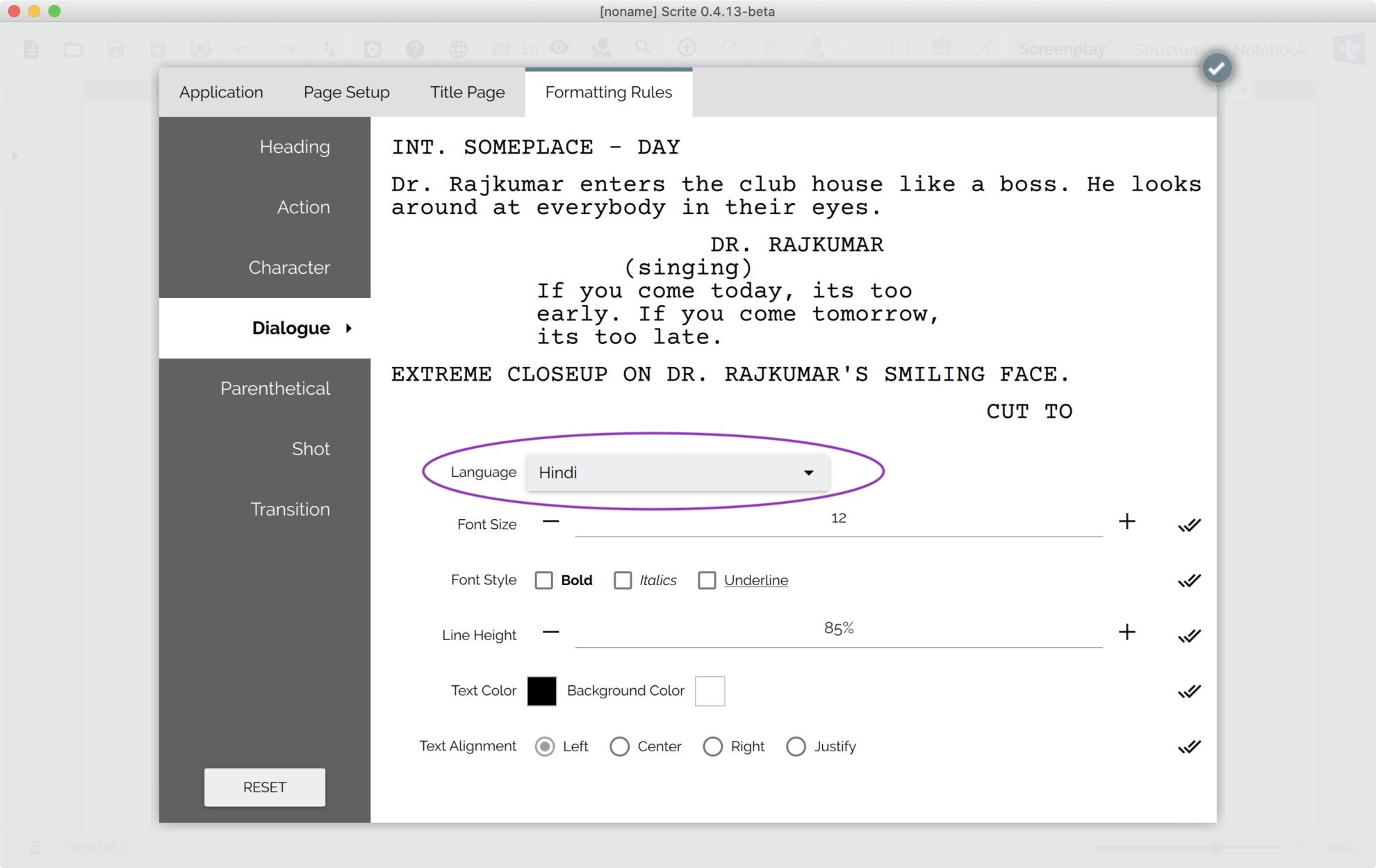Image resolution: width=1376 pixels, height=868 pixels.
Task: Undo the last change
Action: [243, 49]
